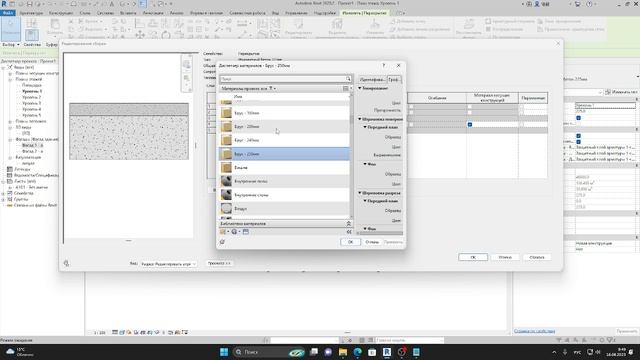Click OK in Edit Assembly dialog
640x360 pixels.
click(473, 257)
